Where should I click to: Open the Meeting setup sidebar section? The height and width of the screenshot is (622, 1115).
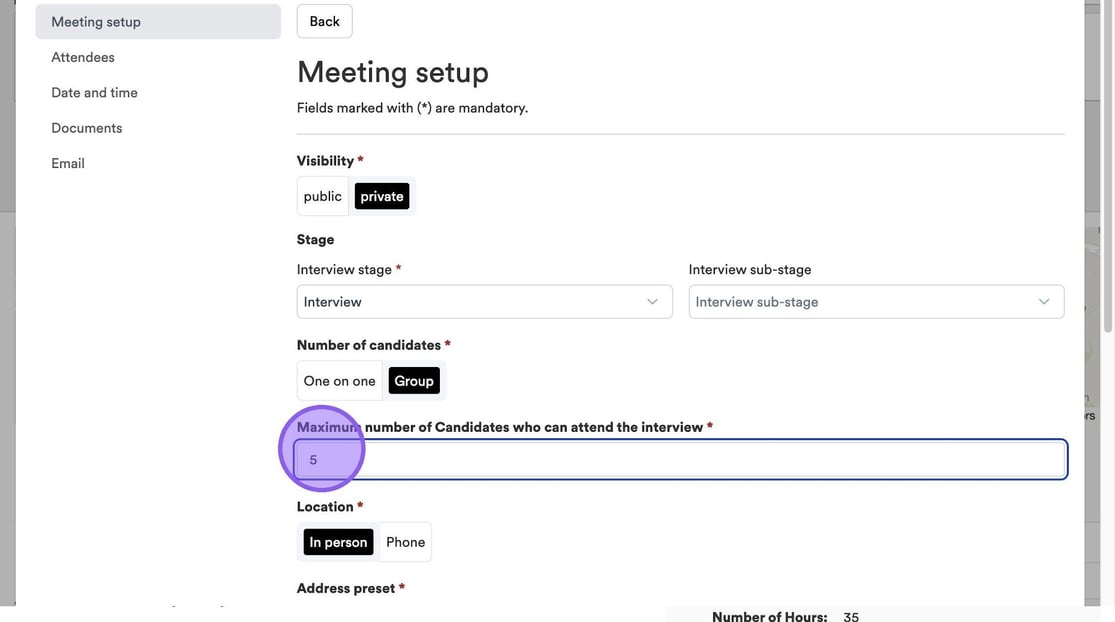[x=96, y=22]
